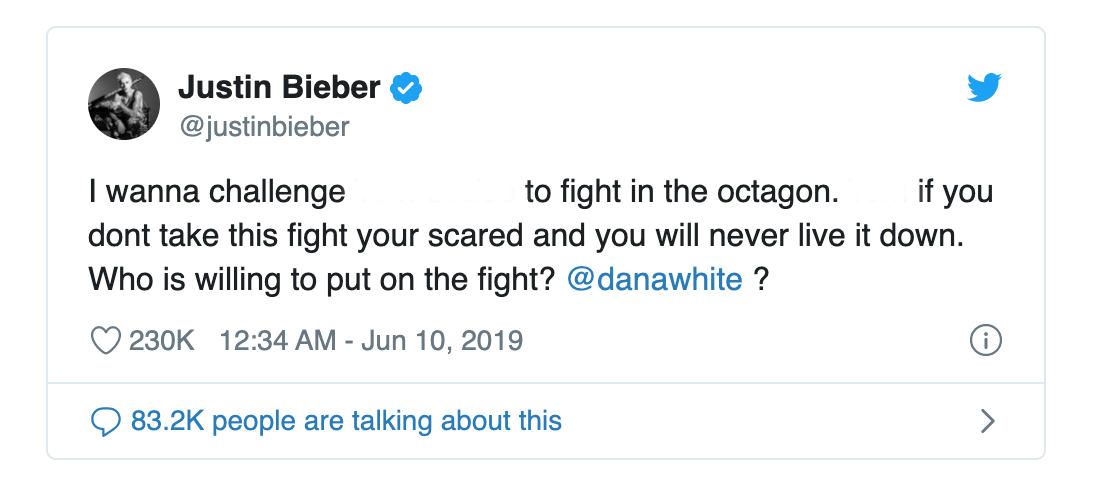Click the Twitter bird logo
Screen dimensions: 1116x494
coord(984,89)
